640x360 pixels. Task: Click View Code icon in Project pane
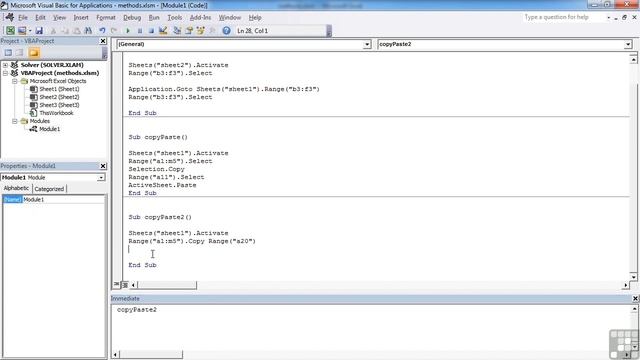8,53
